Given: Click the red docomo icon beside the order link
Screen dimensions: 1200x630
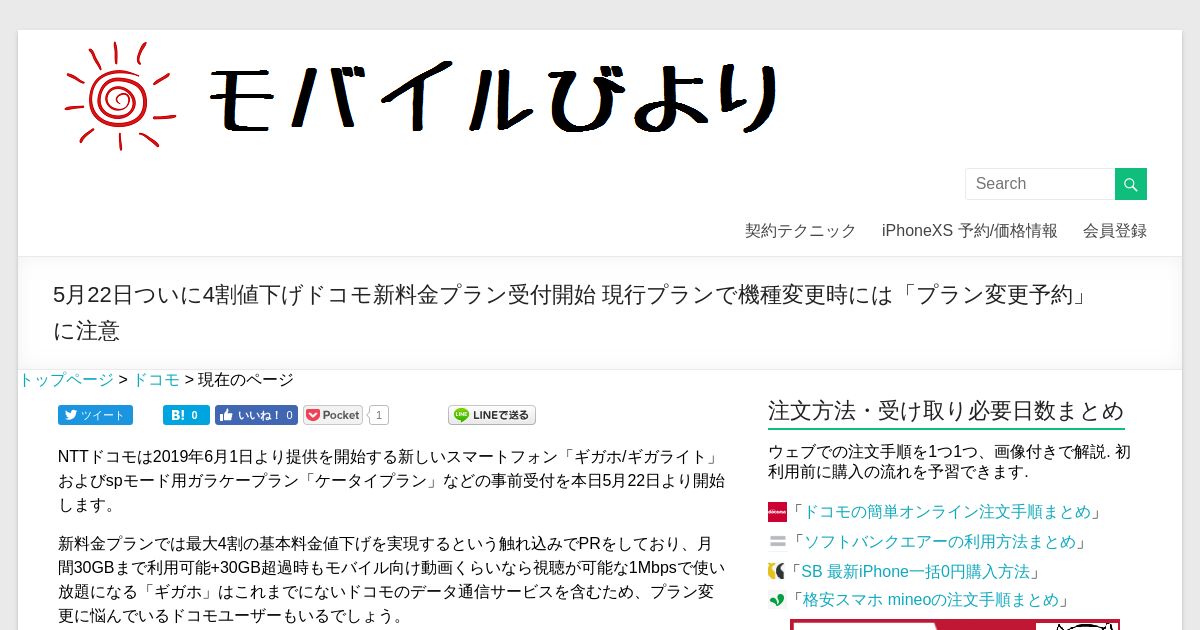Looking at the screenshot, I should tap(778, 512).
